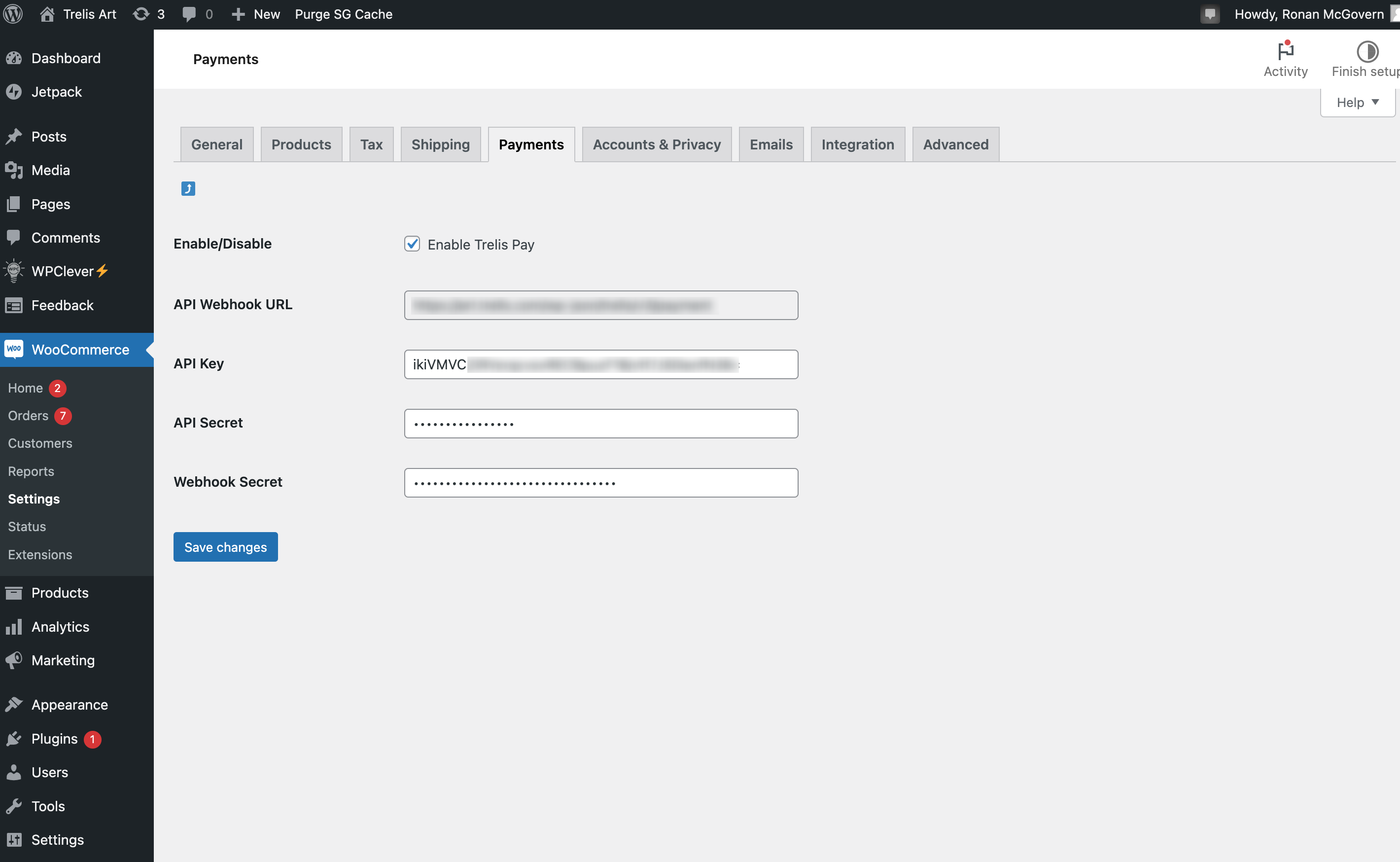The height and width of the screenshot is (862, 1400).
Task: Expand the Help dropdown
Action: coord(1357,103)
